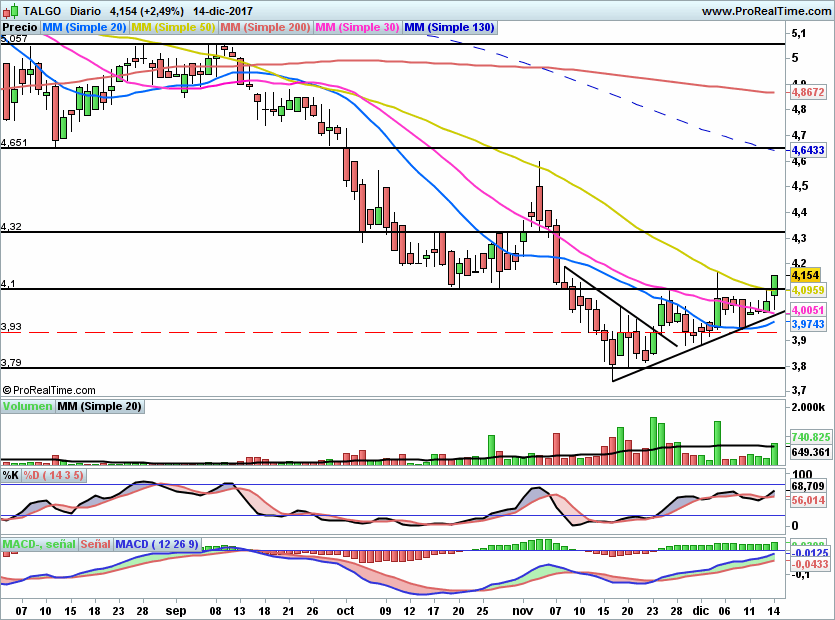The height and width of the screenshot is (620, 835).
Task: Click the nov month label on time axis
Action: click(522, 611)
